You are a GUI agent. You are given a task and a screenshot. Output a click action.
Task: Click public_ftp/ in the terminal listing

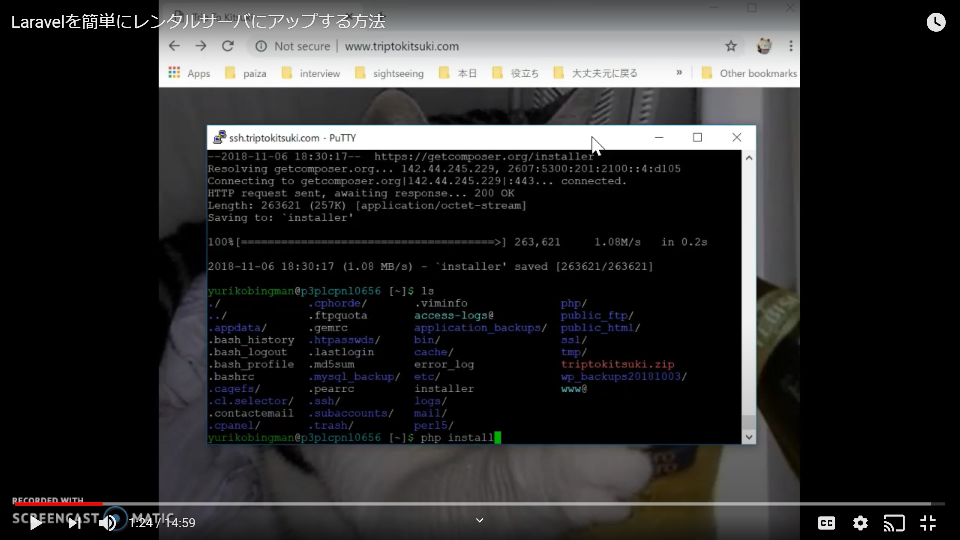click(597, 315)
